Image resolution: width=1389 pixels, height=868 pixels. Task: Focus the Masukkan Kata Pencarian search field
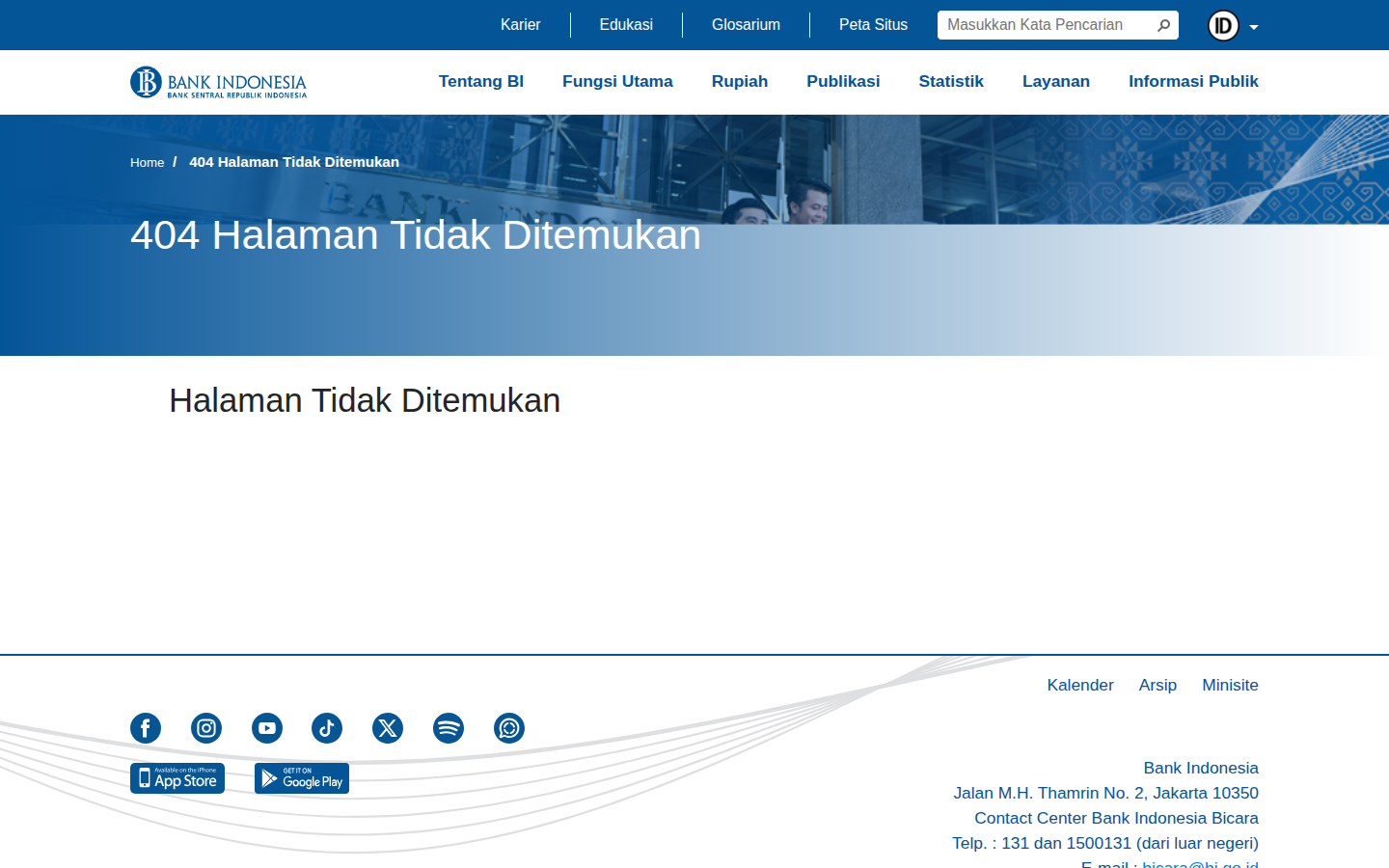click(x=1047, y=25)
